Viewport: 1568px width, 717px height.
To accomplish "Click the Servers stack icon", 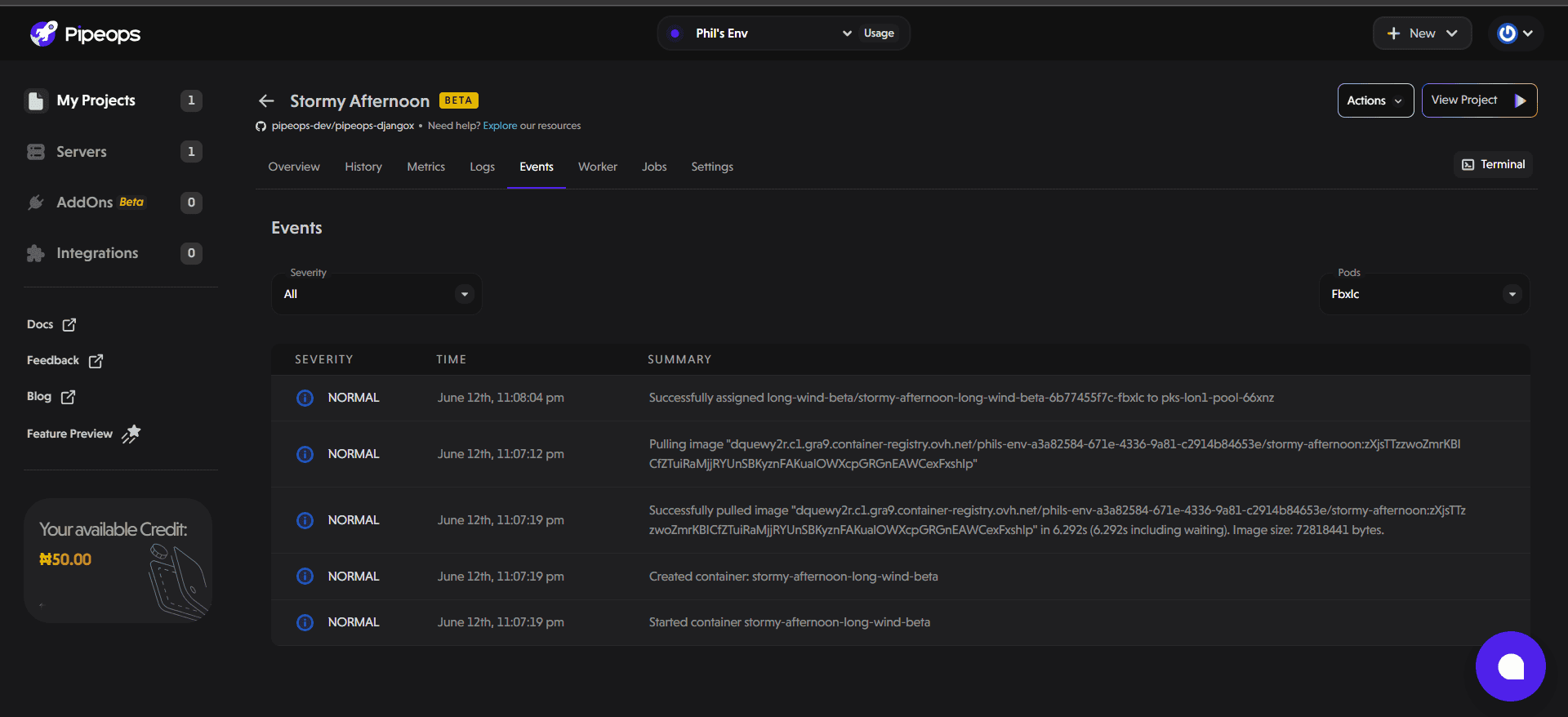I will tap(36, 152).
